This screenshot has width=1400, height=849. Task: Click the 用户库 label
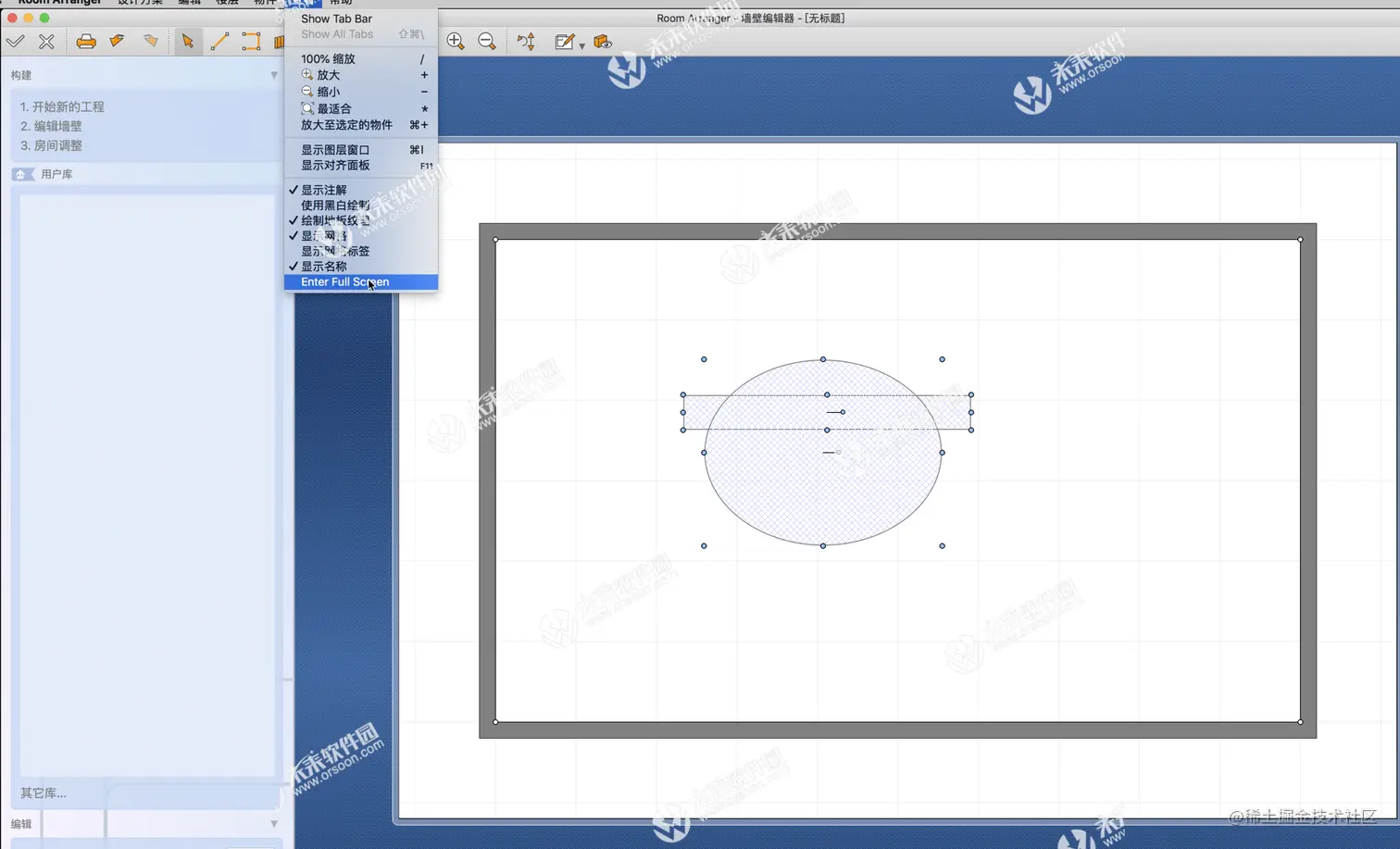pos(56,174)
